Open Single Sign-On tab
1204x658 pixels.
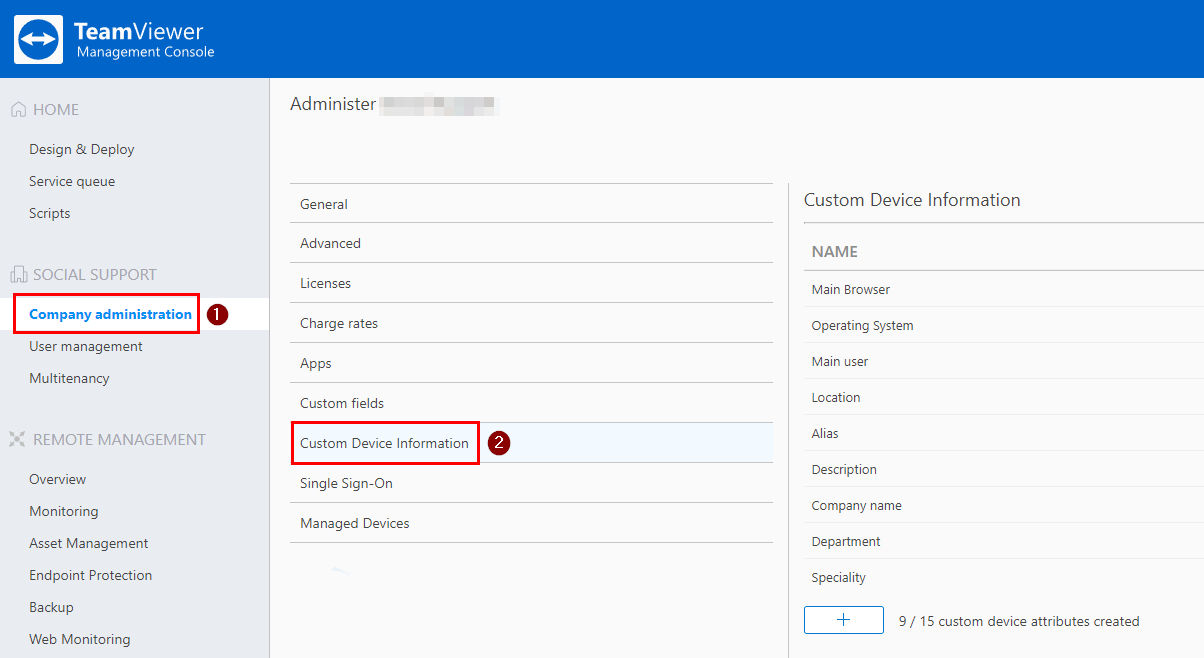(x=531, y=483)
